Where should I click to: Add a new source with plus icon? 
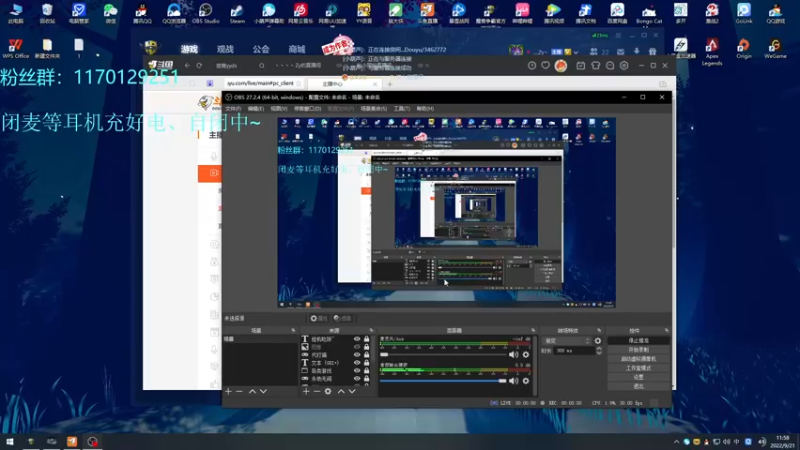tap(306, 391)
